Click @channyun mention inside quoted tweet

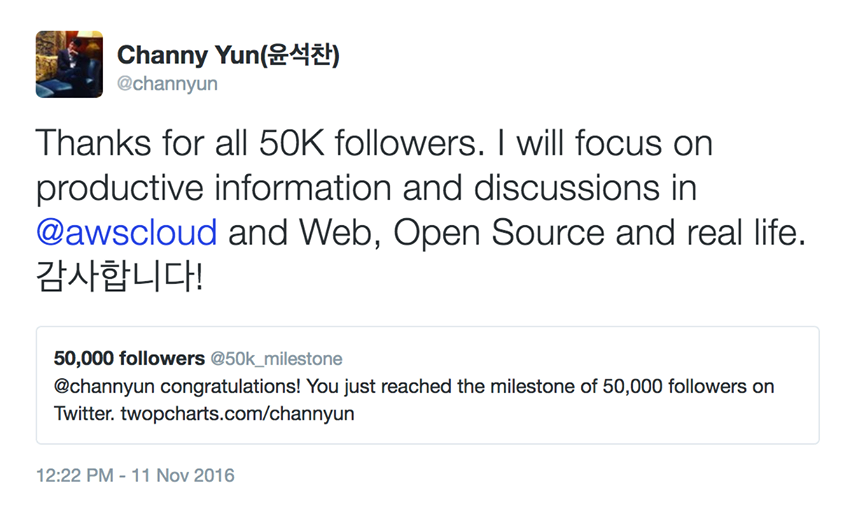pos(104,386)
